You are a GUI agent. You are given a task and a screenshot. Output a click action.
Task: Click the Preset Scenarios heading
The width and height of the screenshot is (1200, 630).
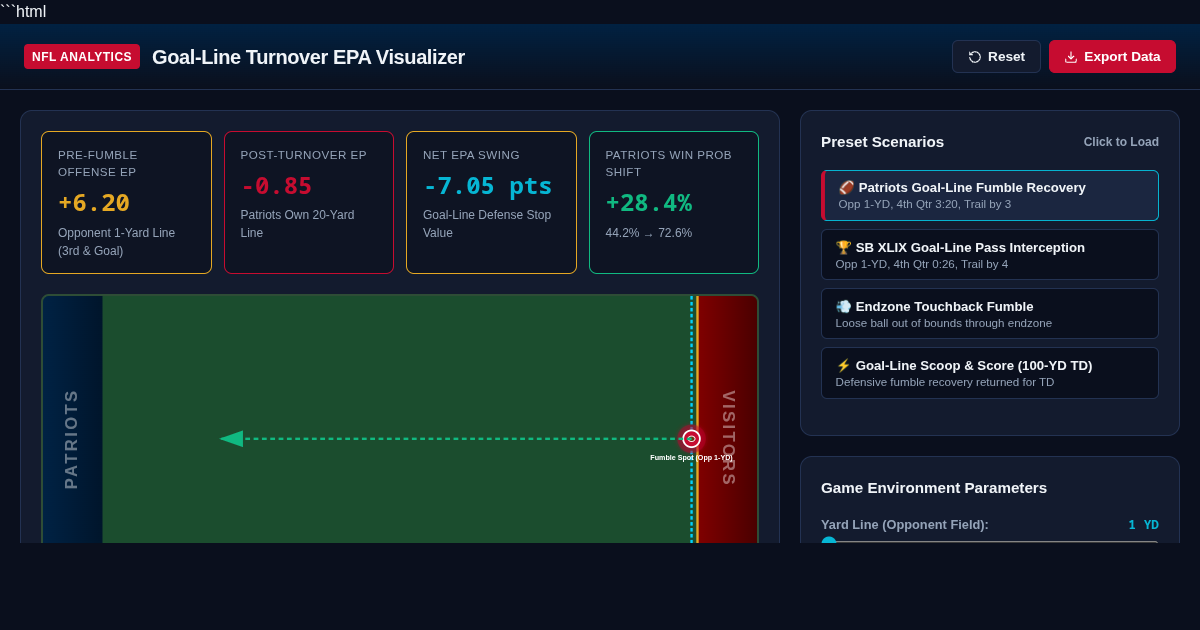[882, 142]
